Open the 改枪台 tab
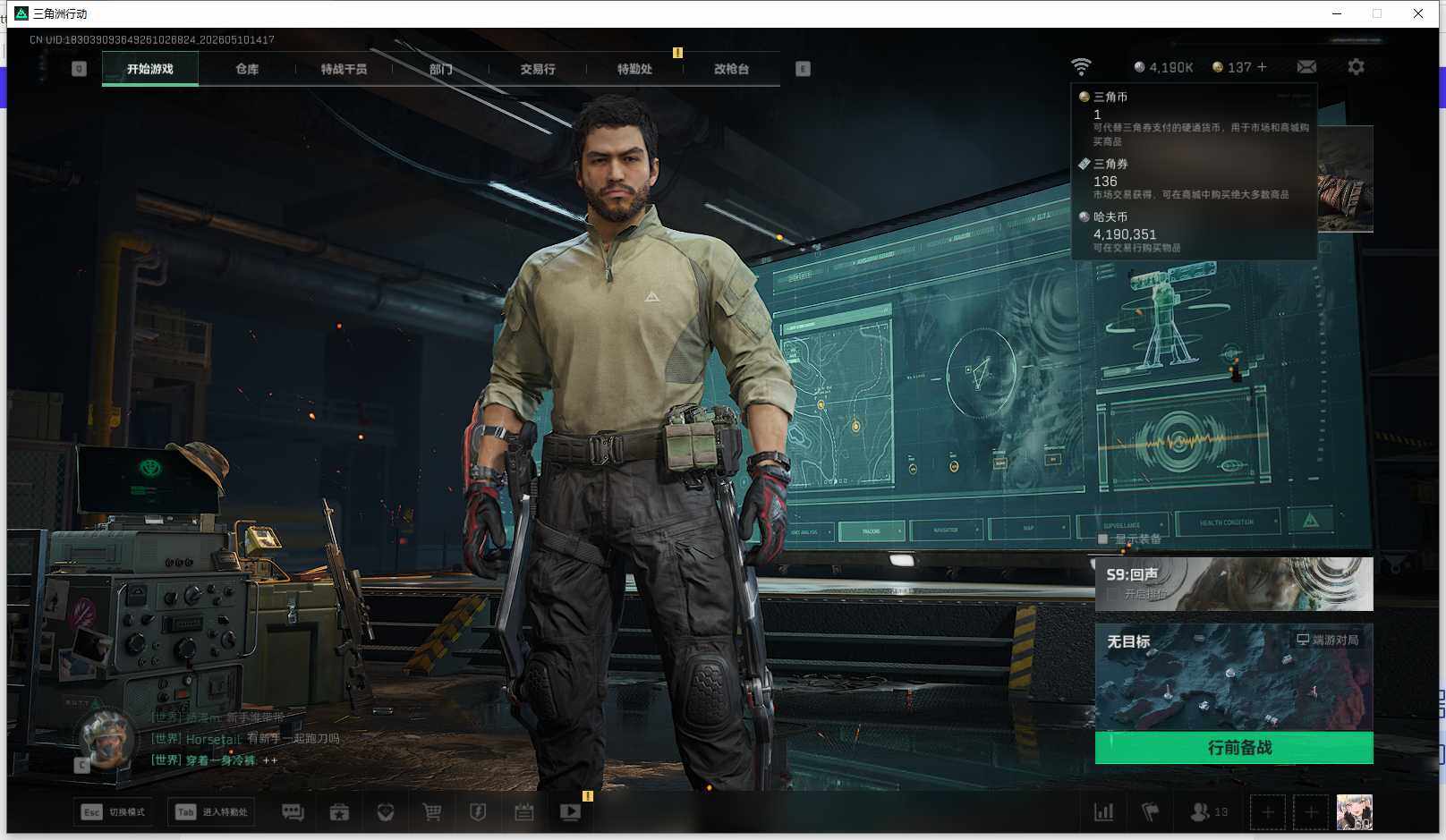Image resolution: width=1446 pixels, height=840 pixels. (x=731, y=69)
